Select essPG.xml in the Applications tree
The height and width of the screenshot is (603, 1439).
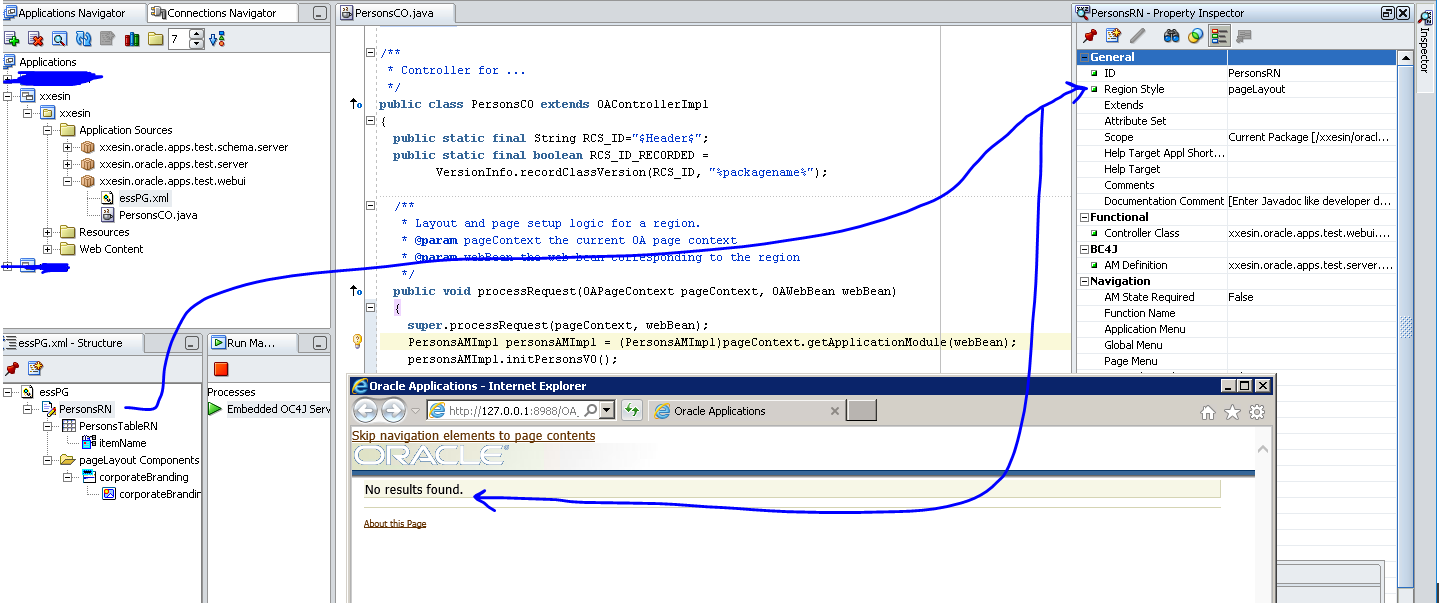click(x=143, y=198)
